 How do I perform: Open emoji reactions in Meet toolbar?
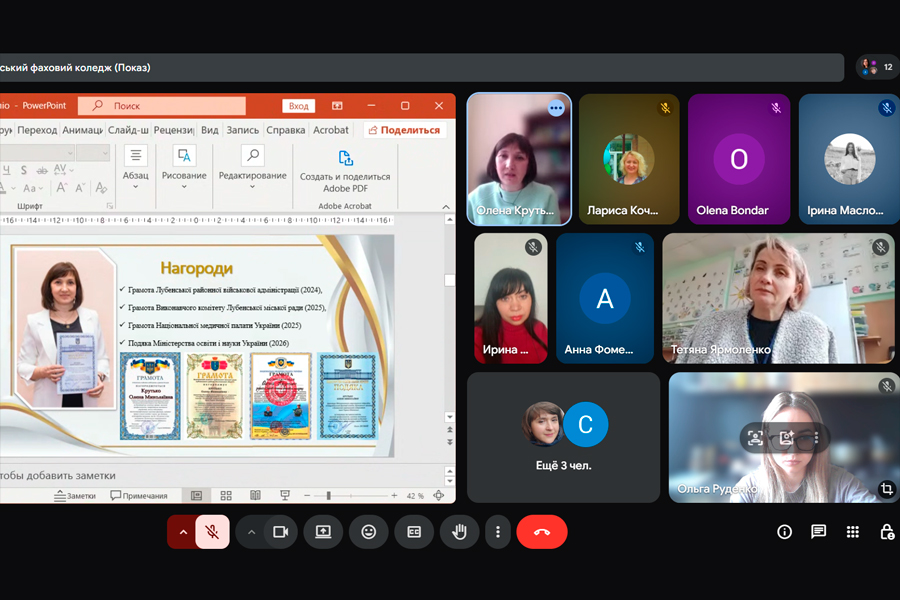[x=368, y=532]
